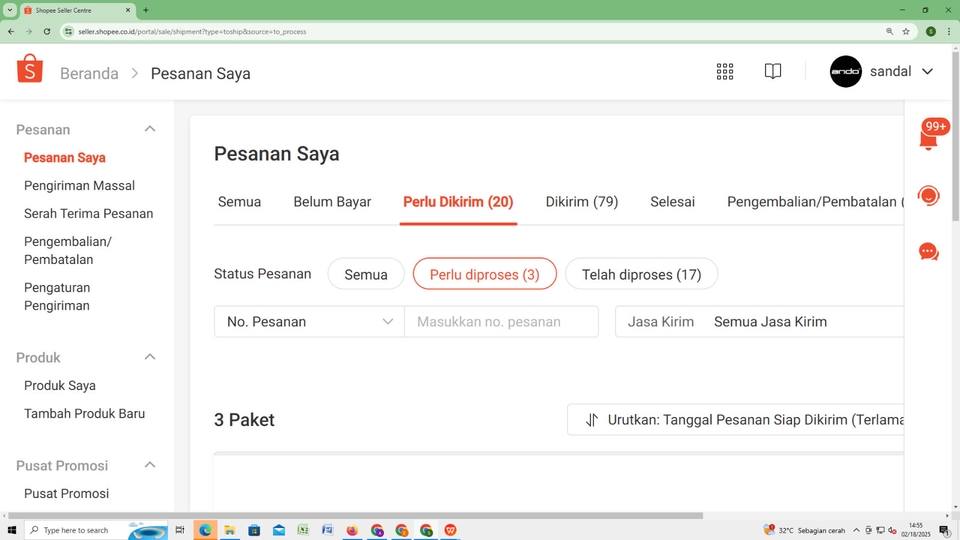Open Task View in the taskbar
The image size is (960, 540).
tap(179, 530)
